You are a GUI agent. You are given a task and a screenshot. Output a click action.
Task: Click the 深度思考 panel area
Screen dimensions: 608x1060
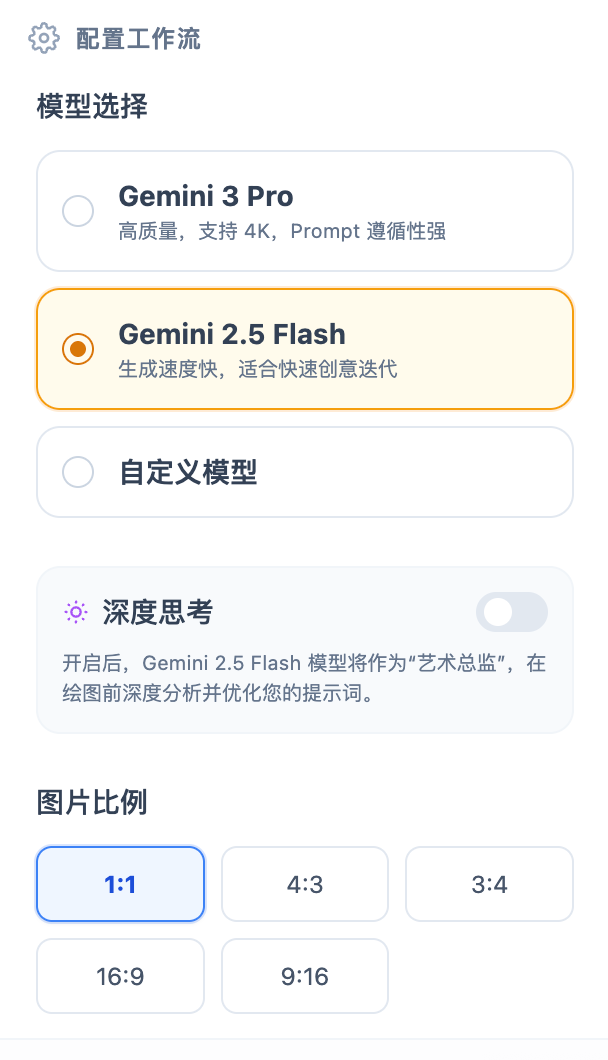tap(304, 650)
